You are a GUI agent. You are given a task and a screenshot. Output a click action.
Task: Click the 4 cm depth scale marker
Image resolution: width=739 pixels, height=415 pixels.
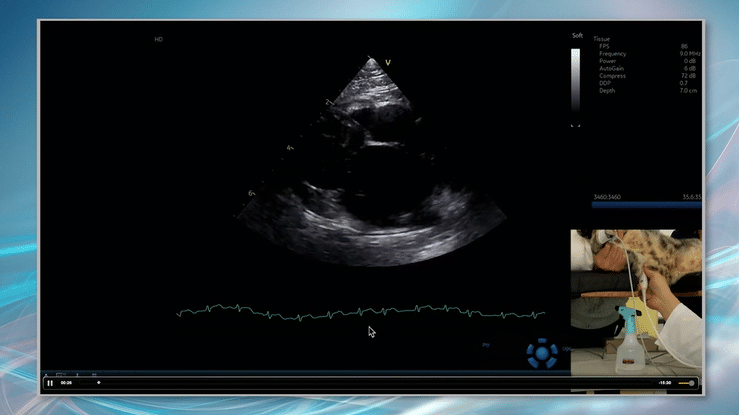[289, 148]
